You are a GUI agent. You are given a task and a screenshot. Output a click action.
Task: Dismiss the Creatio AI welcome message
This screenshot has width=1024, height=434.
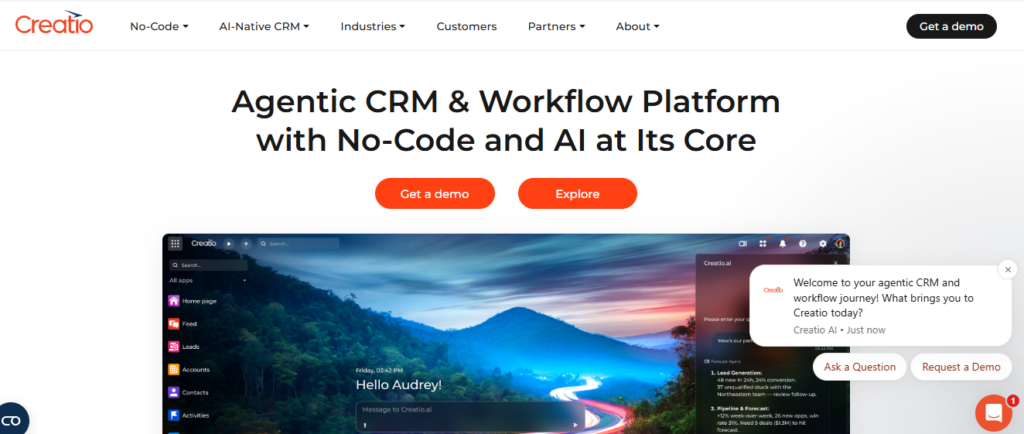1008,269
